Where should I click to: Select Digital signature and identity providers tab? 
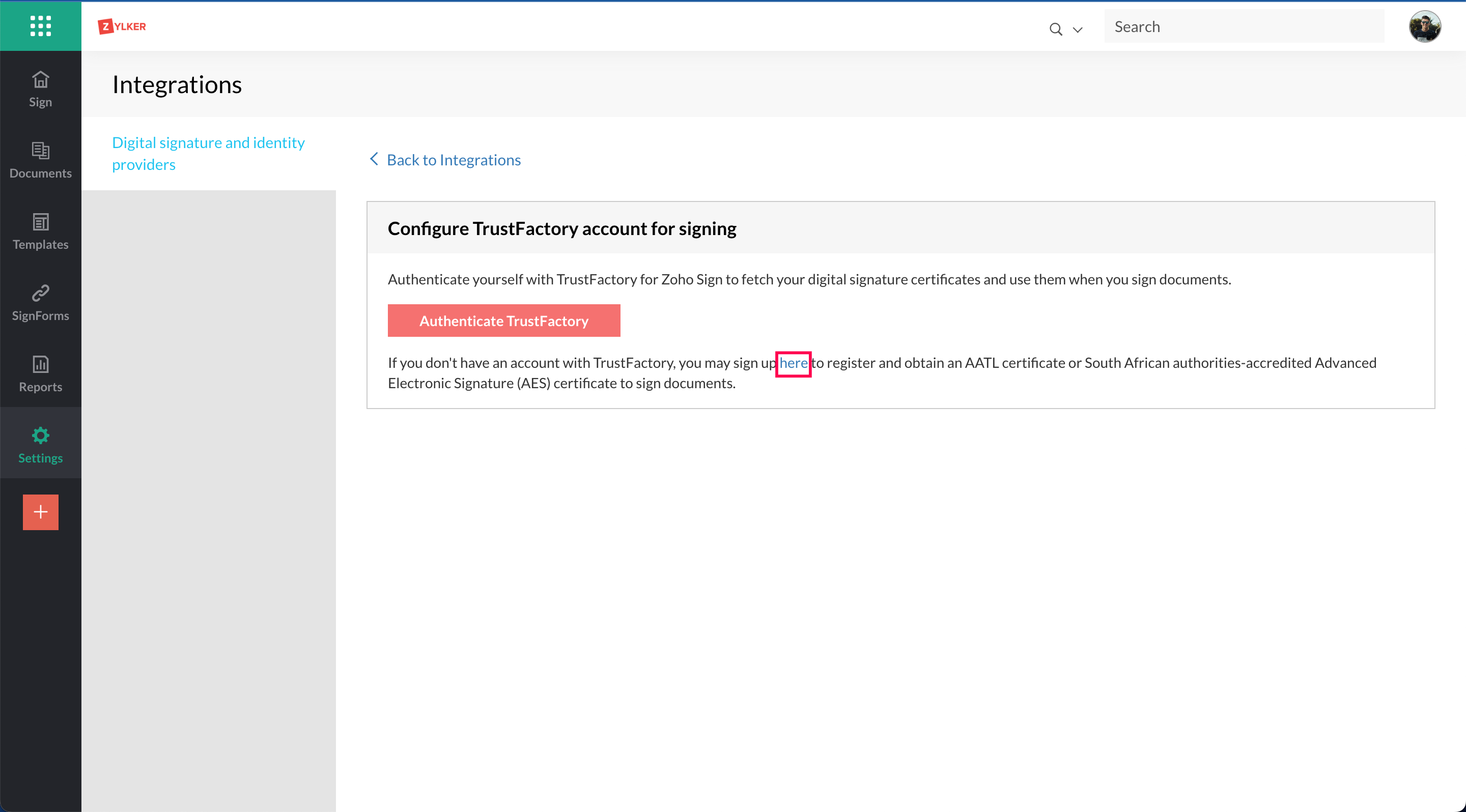(208, 154)
